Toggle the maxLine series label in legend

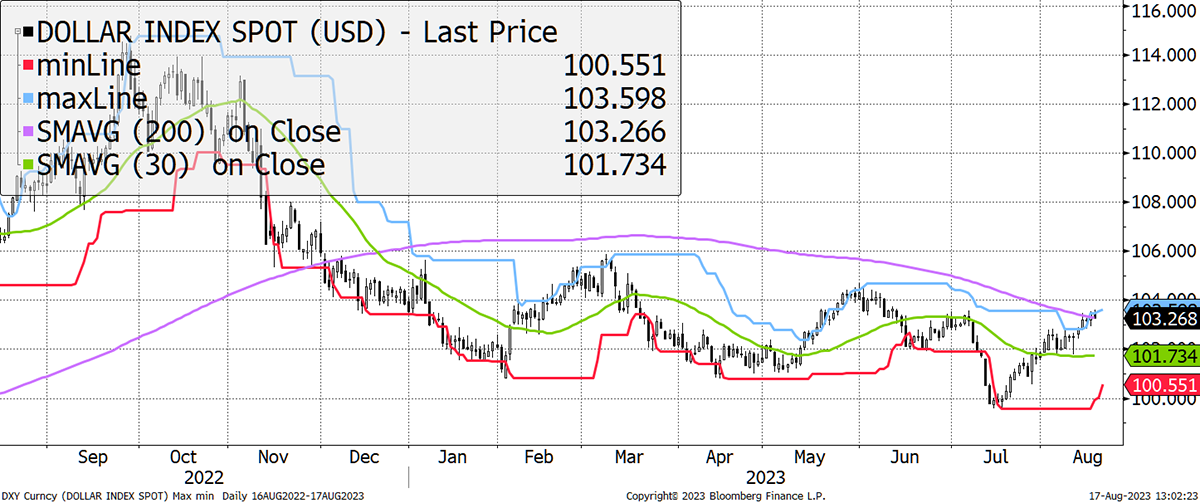[x=92, y=99]
